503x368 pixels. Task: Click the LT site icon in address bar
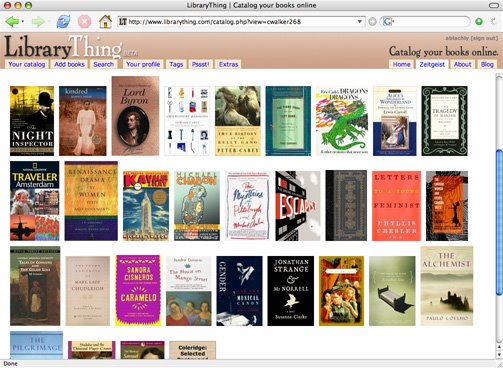(123, 22)
